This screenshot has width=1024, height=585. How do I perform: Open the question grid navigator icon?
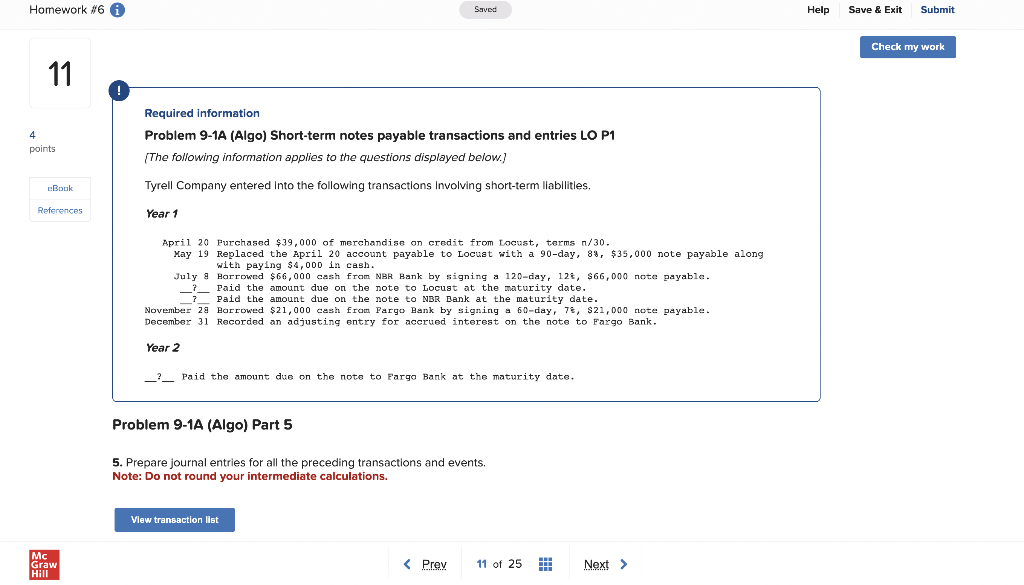coord(545,564)
